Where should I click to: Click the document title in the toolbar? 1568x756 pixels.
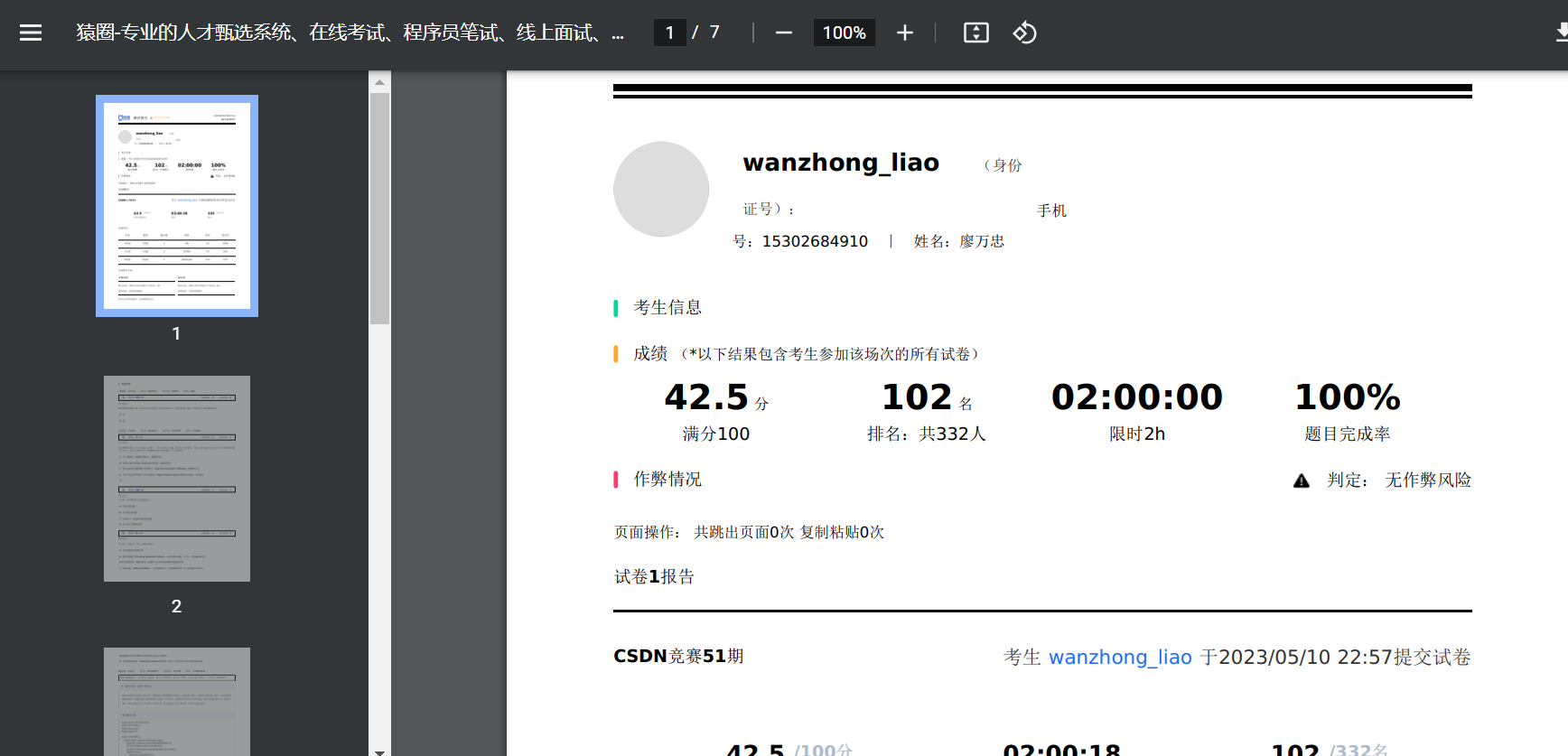point(349,33)
